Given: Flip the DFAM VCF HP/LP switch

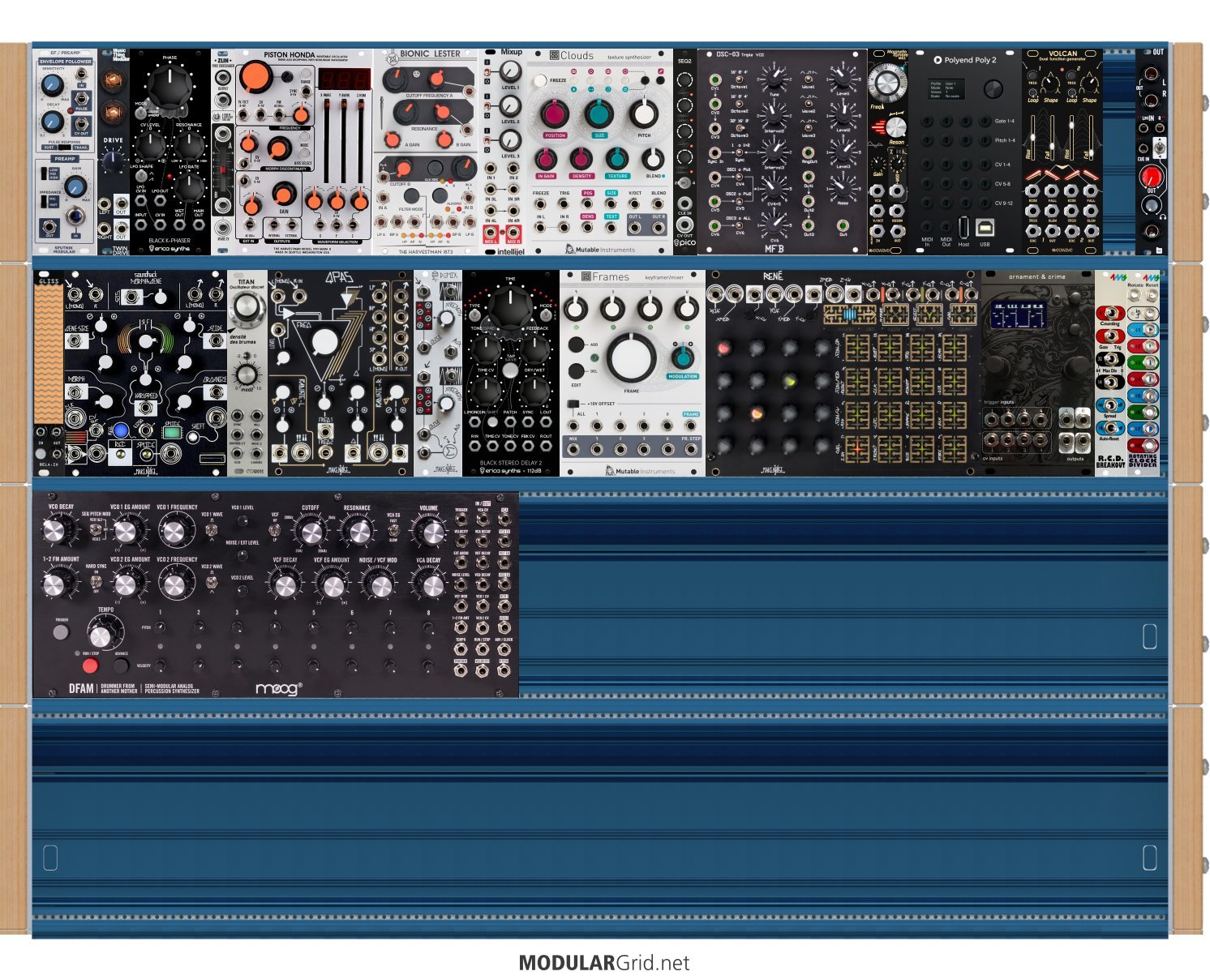Looking at the screenshot, I should click(275, 529).
